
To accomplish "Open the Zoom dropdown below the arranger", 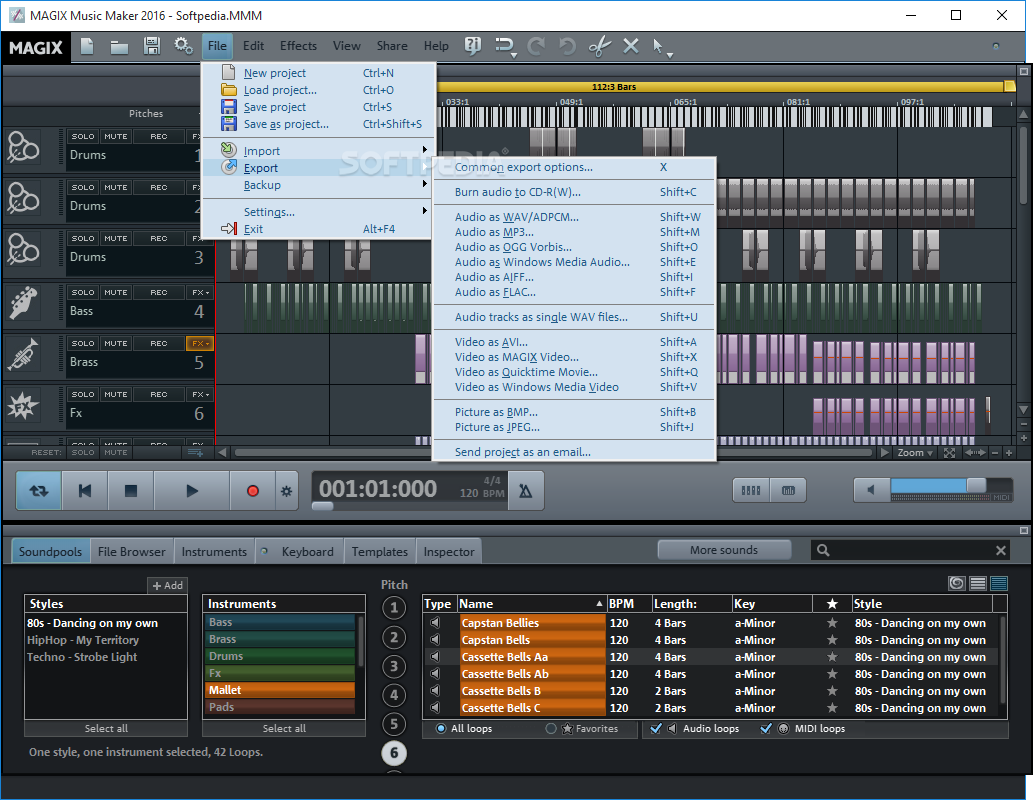I will click(x=915, y=453).
